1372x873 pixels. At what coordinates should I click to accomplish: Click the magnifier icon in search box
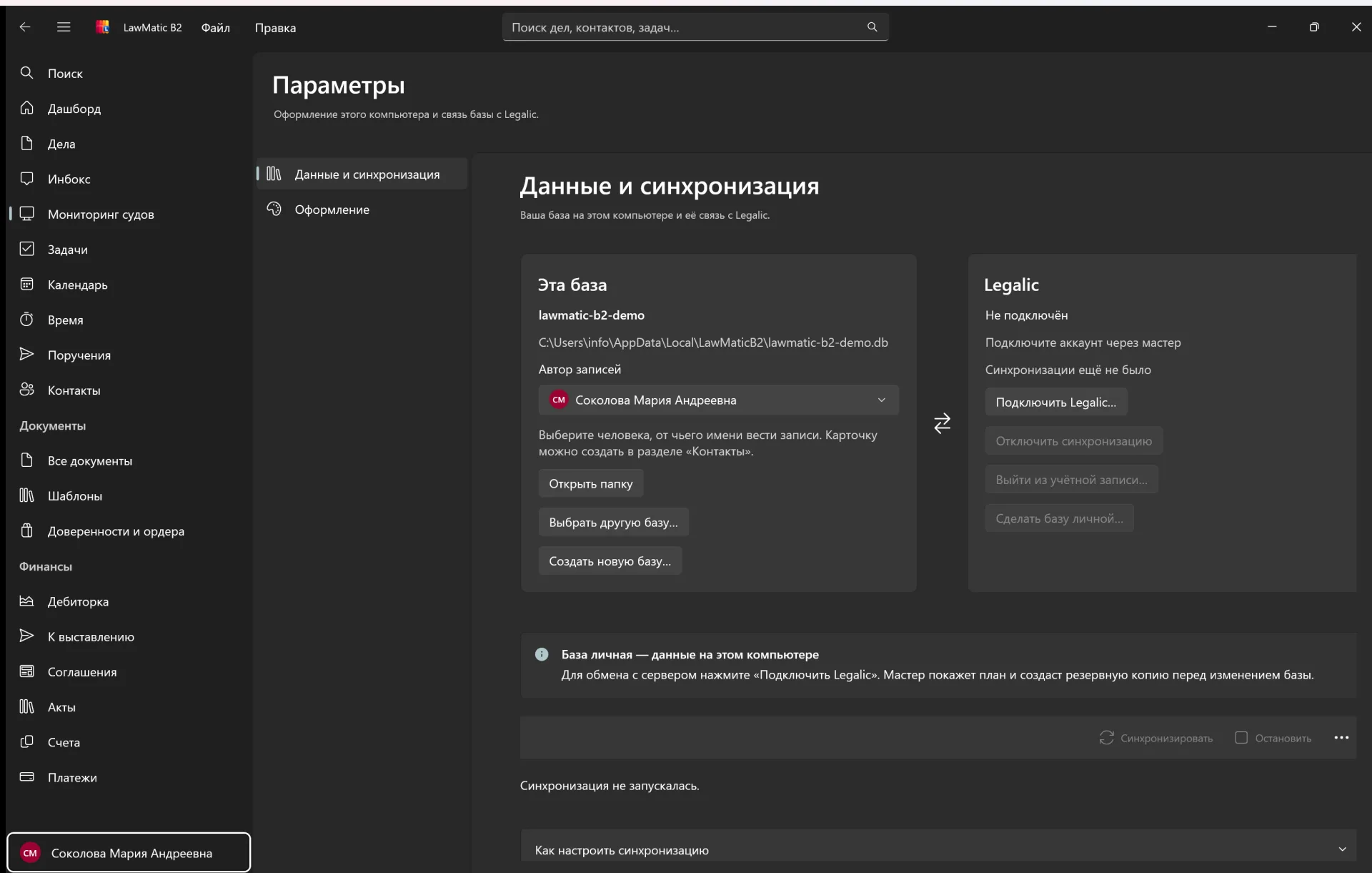(872, 27)
